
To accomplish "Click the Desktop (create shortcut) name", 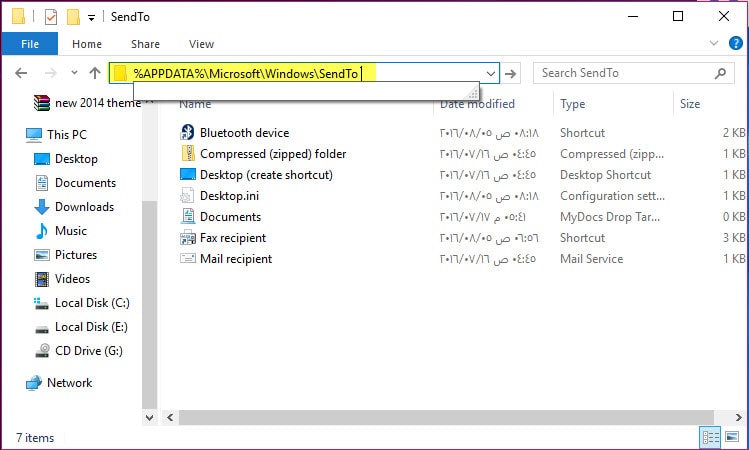I will coord(266,175).
